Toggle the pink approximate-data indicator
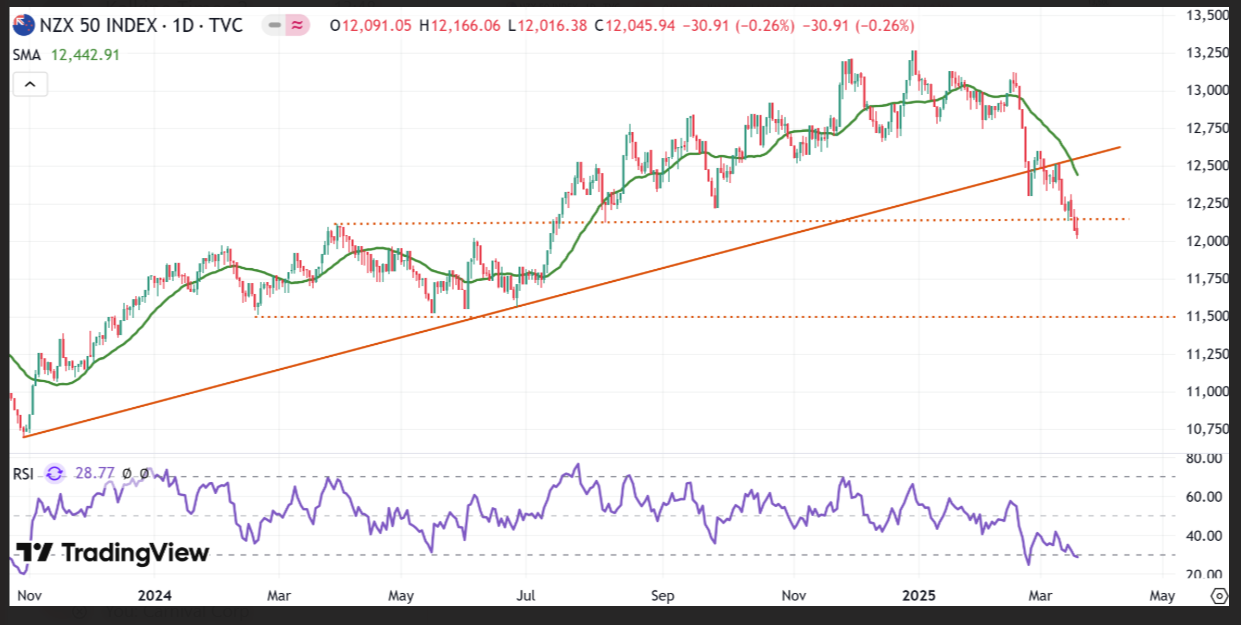 coord(297,25)
